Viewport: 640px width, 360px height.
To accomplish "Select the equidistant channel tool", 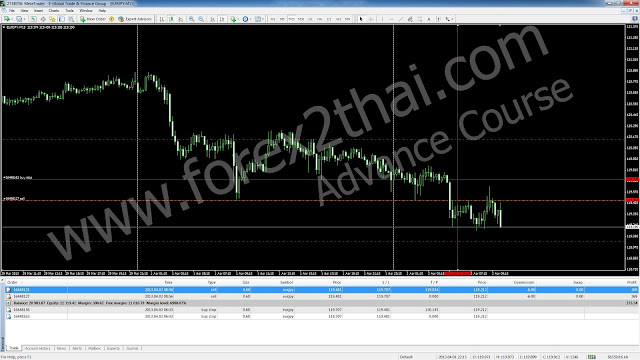I will 410,19.
